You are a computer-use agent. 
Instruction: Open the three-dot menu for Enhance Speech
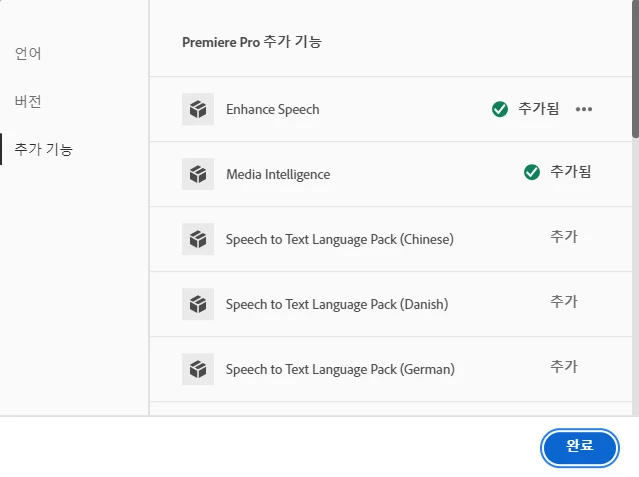[584, 109]
